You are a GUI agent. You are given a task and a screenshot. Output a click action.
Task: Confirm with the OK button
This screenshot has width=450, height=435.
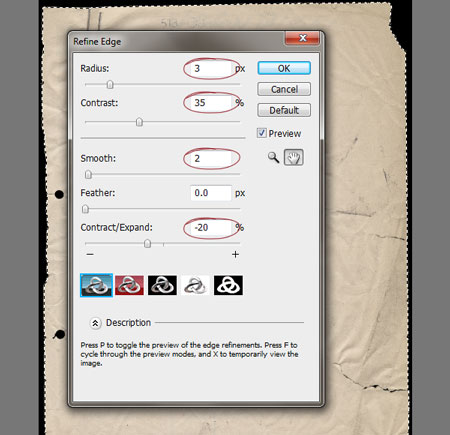tap(284, 68)
